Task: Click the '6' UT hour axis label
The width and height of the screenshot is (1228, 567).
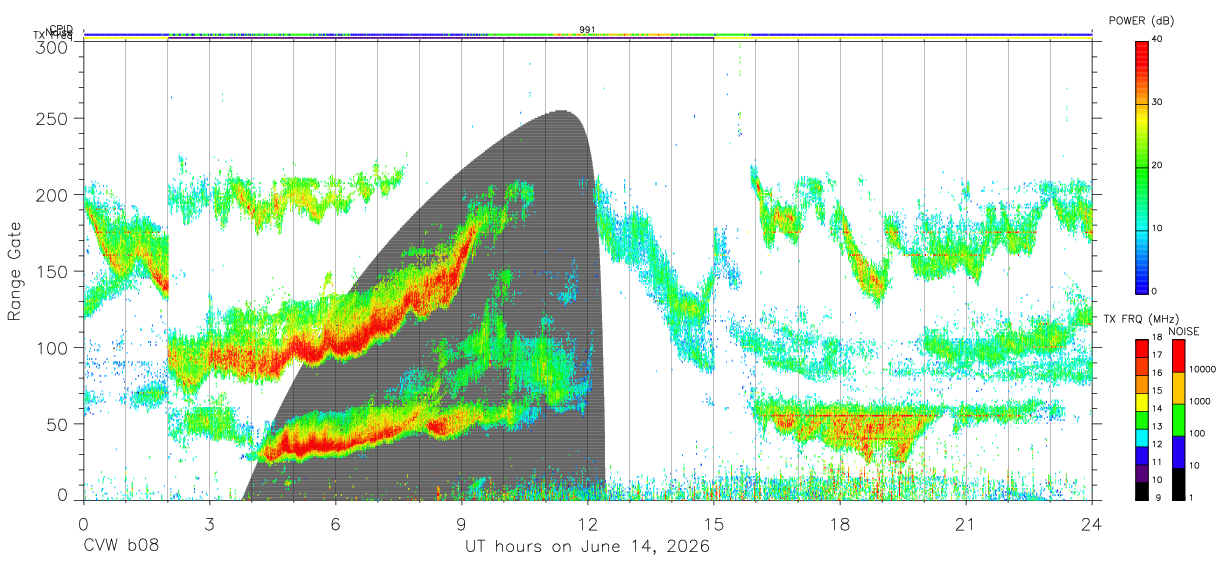Action: (335, 524)
